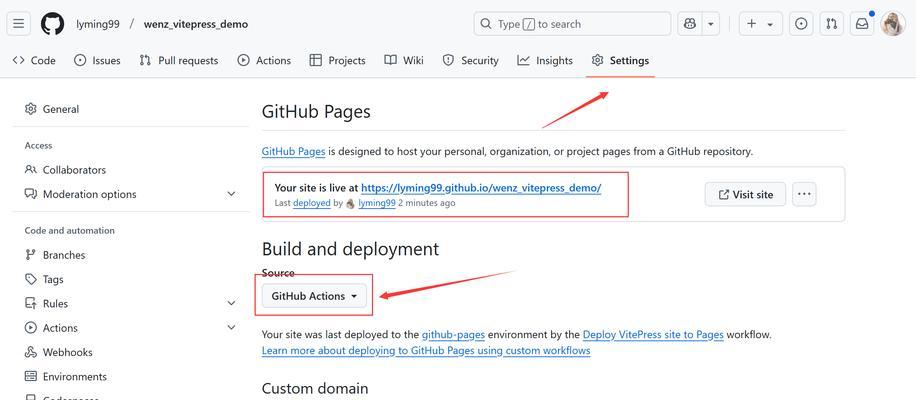This screenshot has height=400, width=916.
Task: Open the Pull requests tab
Action: pyautogui.click(x=178, y=60)
